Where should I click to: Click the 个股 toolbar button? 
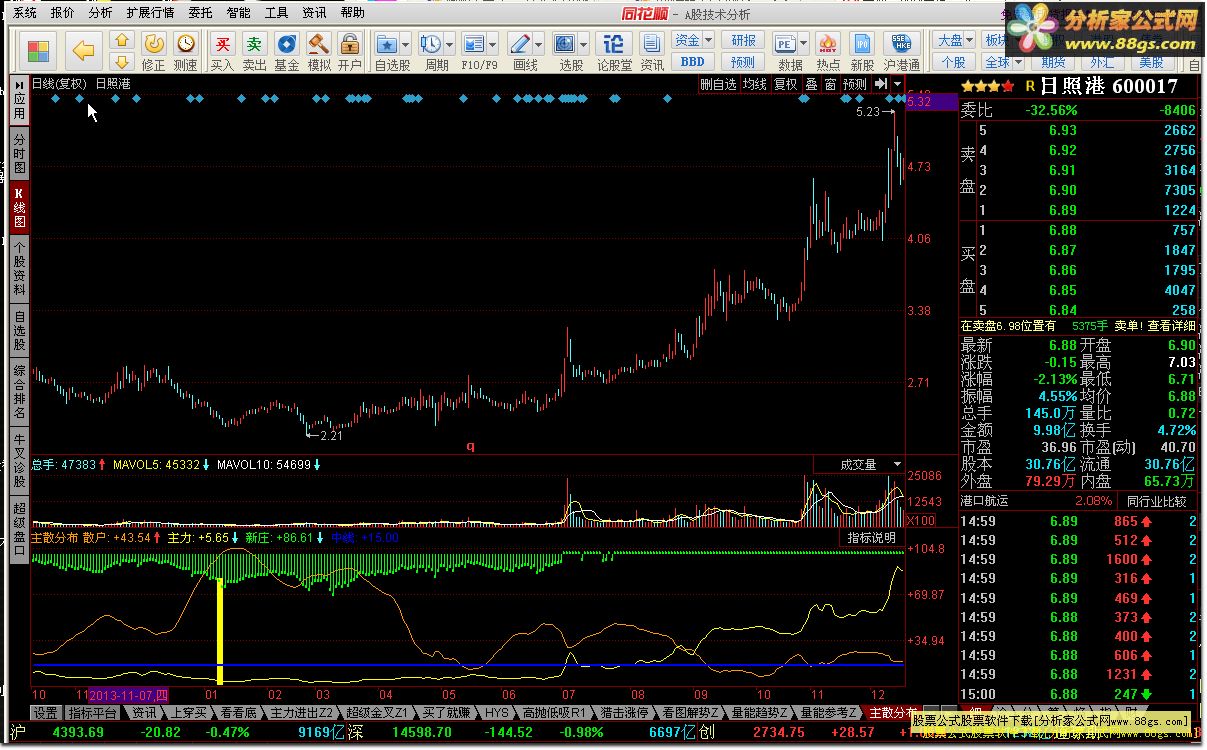[x=955, y=61]
